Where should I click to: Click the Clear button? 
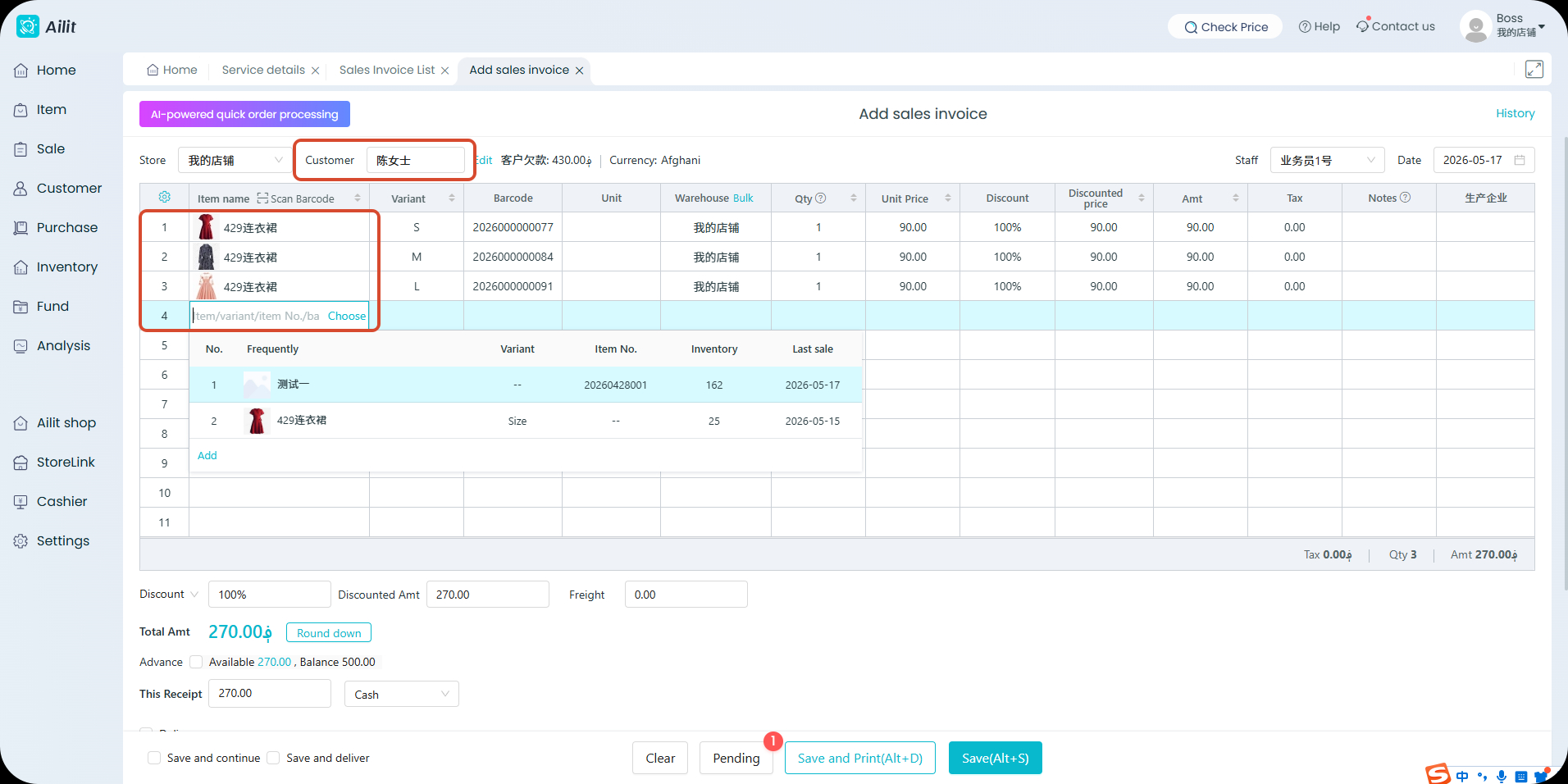660,758
